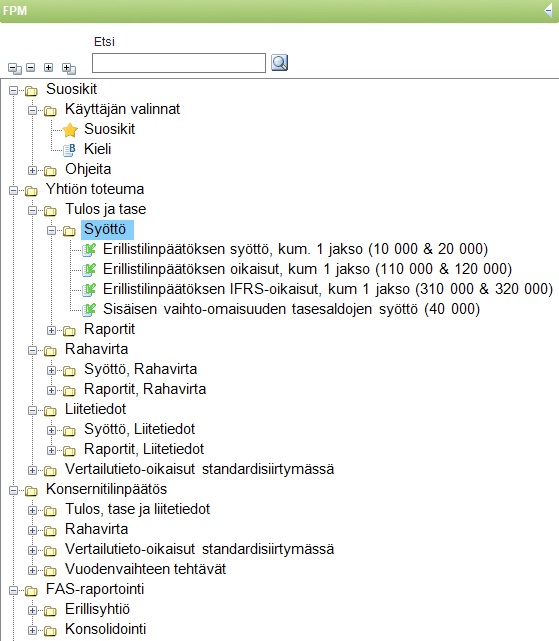Select Erillistilinpäätöksen oikaisut, kum 1 jakso
This screenshot has height=641, width=559.
point(307,269)
